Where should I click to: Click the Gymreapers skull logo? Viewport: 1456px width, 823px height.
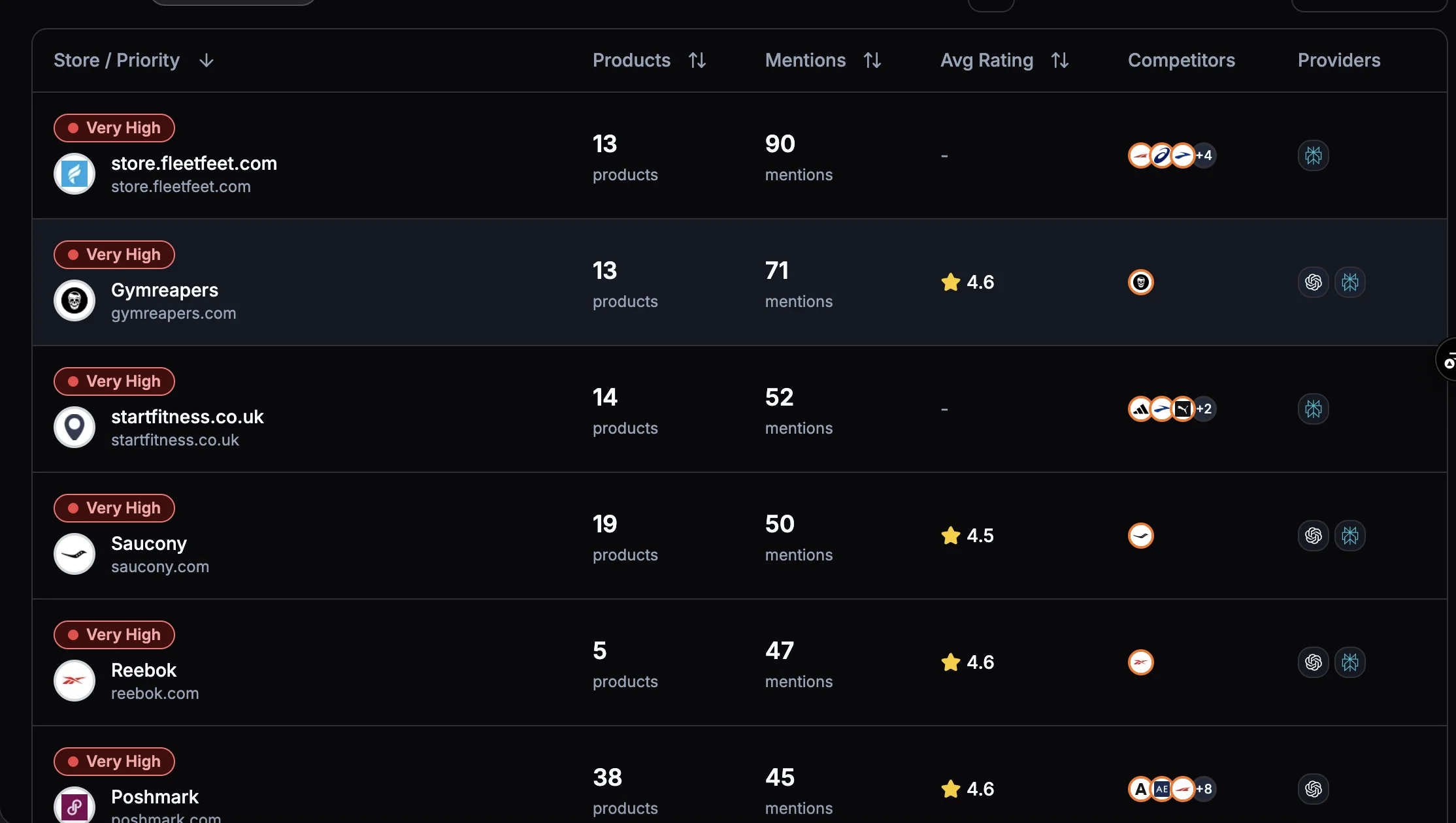(74, 300)
